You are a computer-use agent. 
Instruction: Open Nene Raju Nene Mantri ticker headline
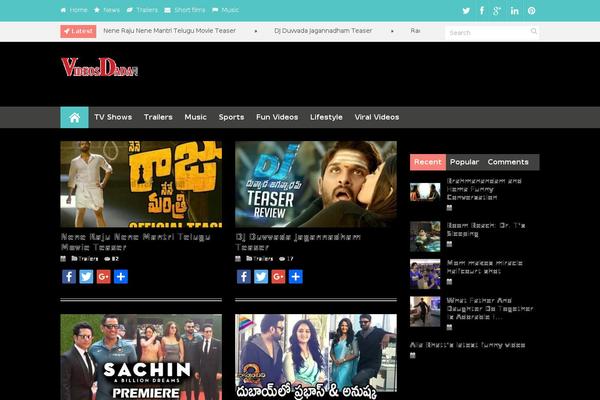pyautogui.click(x=170, y=31)
